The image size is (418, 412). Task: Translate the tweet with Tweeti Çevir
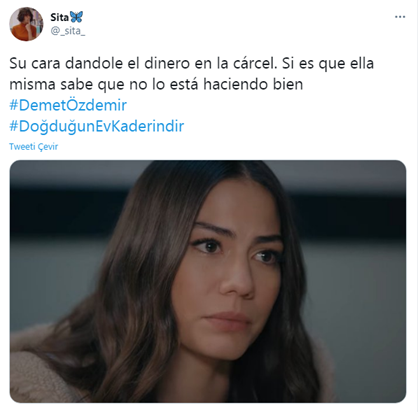(x=33, y=147)
